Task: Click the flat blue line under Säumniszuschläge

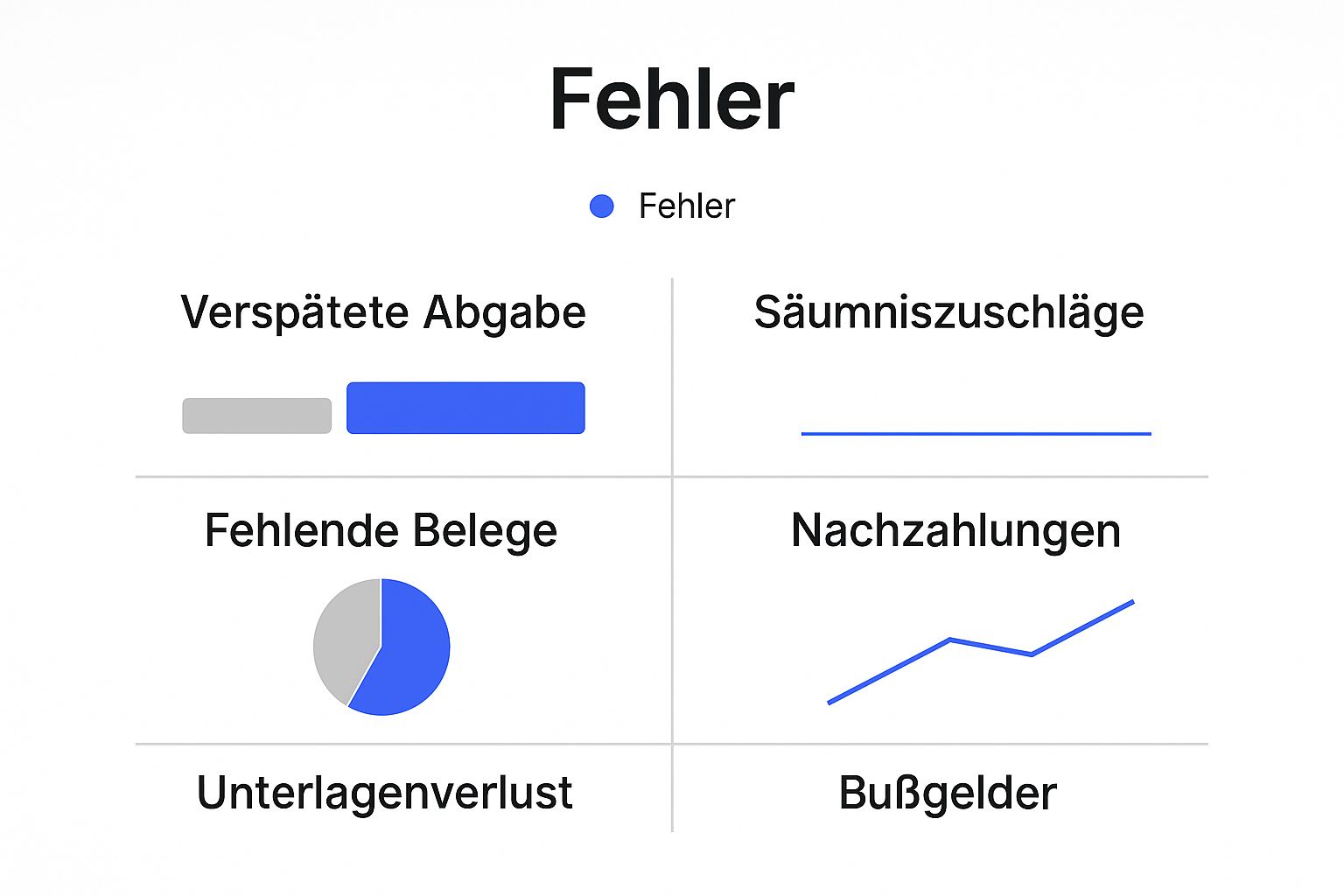Action: [x=976, y=433]
